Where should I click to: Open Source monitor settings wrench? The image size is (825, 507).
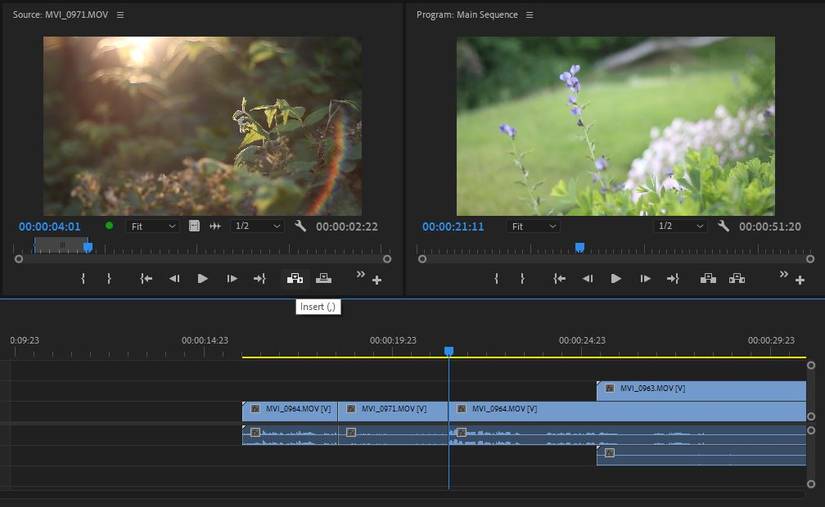(300, 226)
